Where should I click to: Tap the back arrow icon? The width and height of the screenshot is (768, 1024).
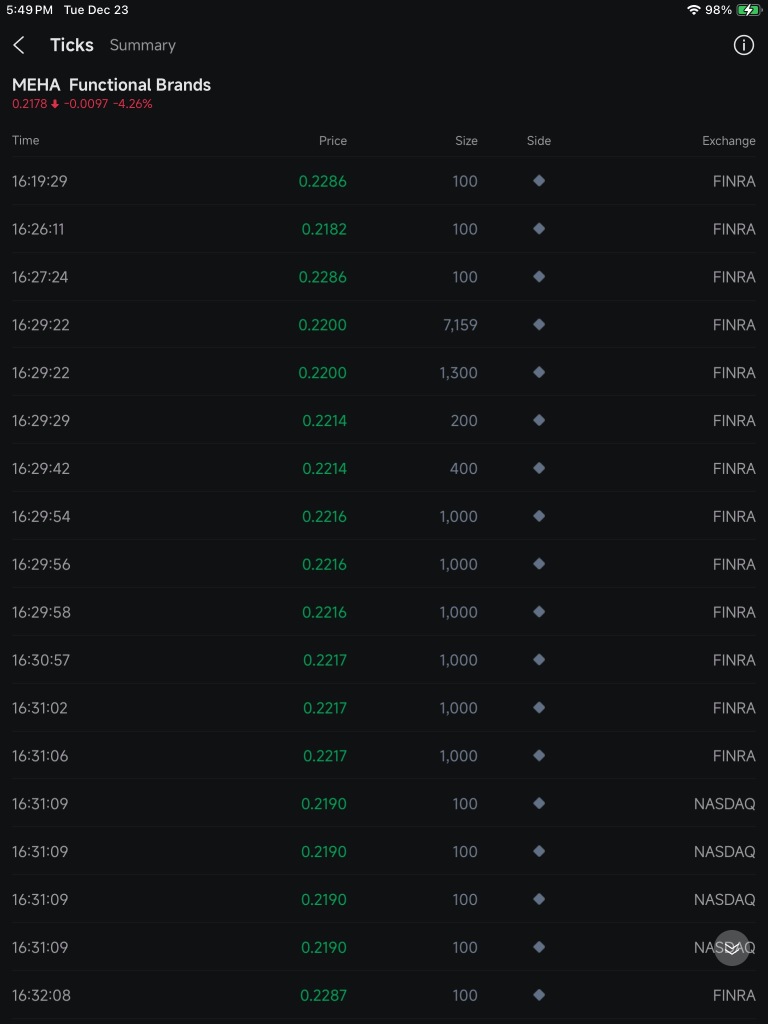(x=19, y=45)
